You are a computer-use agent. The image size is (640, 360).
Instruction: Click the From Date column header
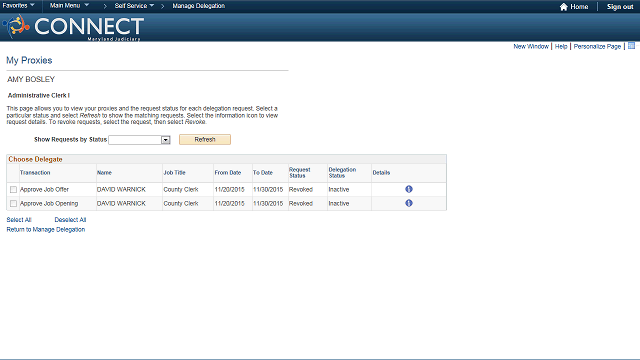point(228,173)
